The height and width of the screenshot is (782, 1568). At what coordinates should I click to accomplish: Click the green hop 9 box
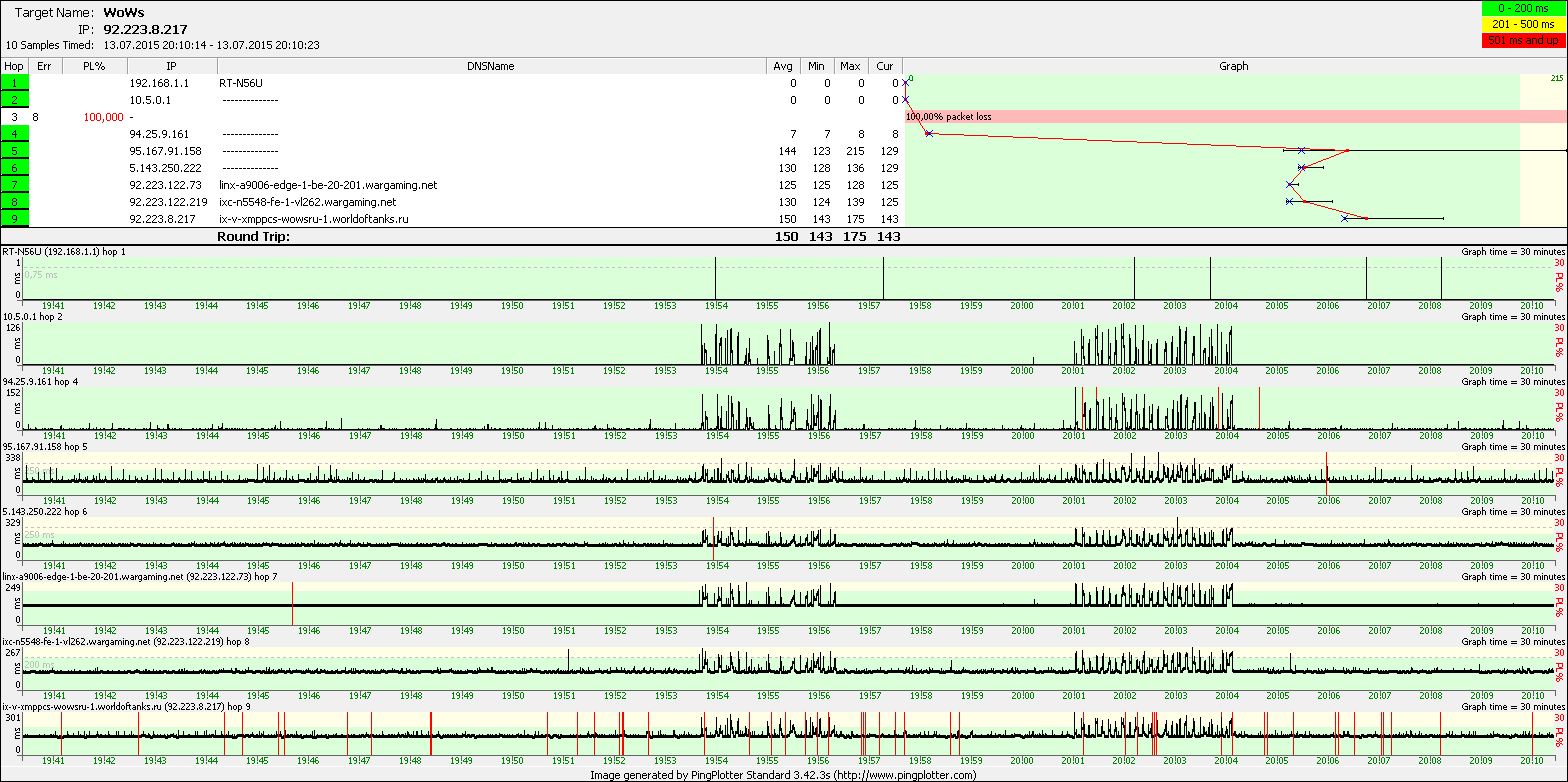coord(15,219)
